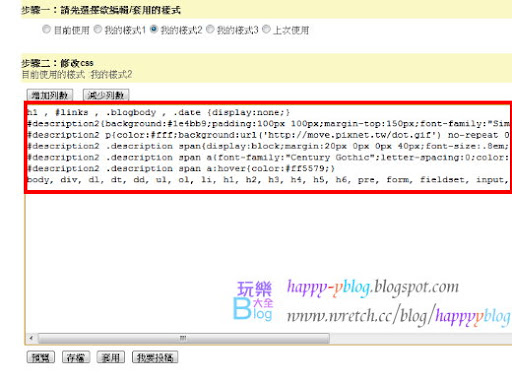The image size is (512, 383).
Task: Click the scrollbar left arrow in CSS editor
Action: click(31, 338)
